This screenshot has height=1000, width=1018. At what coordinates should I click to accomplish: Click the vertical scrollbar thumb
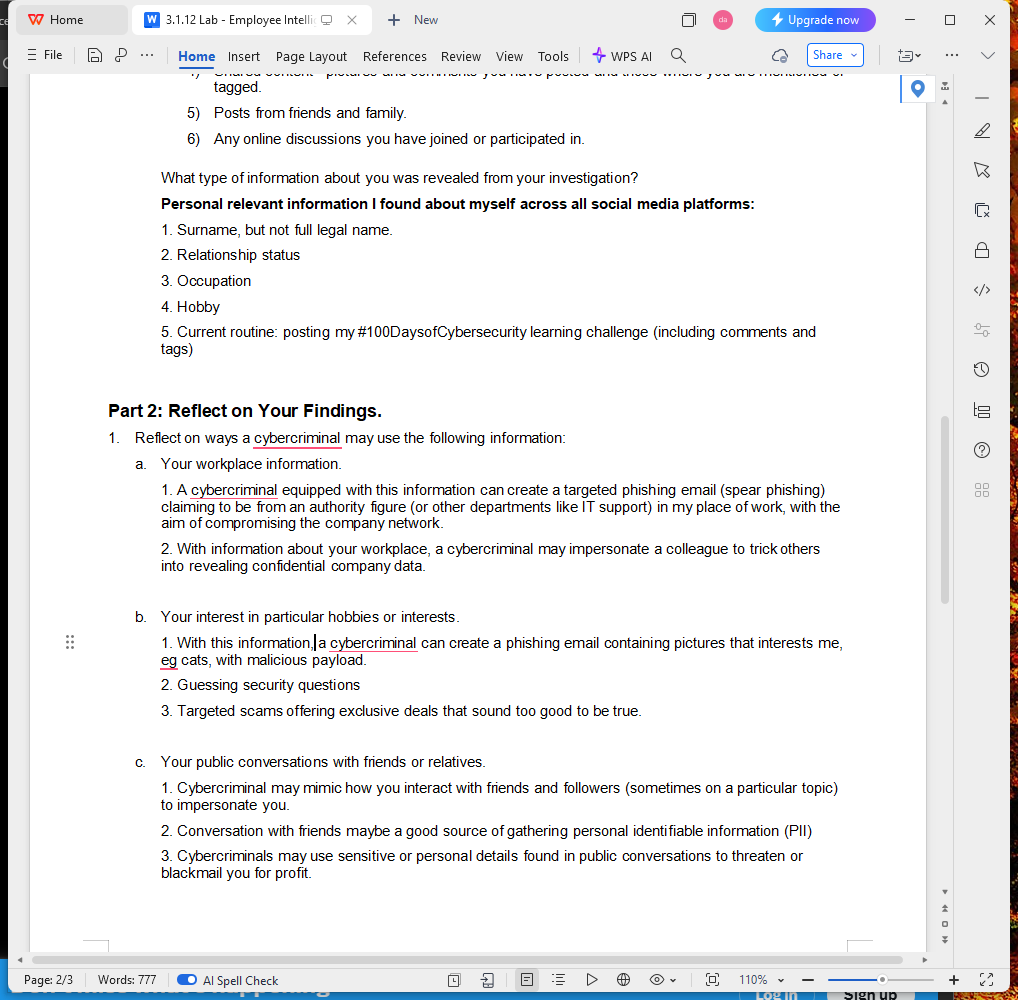pos(945,510)
